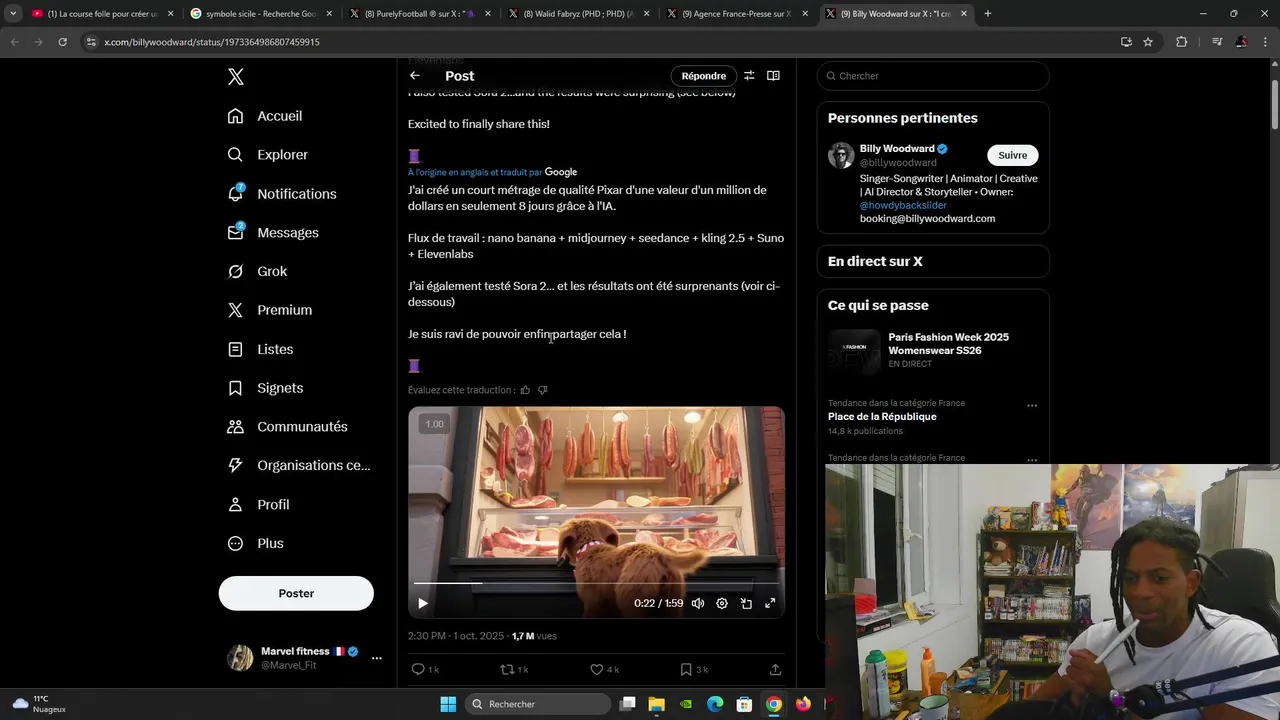Open Signets bookmarks in the sidebar
The height and width of the screenshot is (720, 1280).
pyautogui.click(x=265, y=388)
